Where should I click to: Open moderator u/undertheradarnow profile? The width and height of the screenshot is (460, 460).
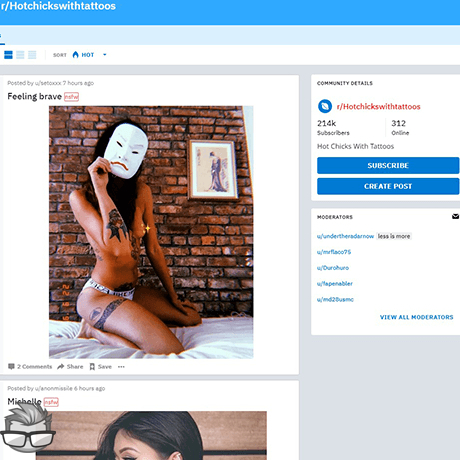tap(345, 236)
